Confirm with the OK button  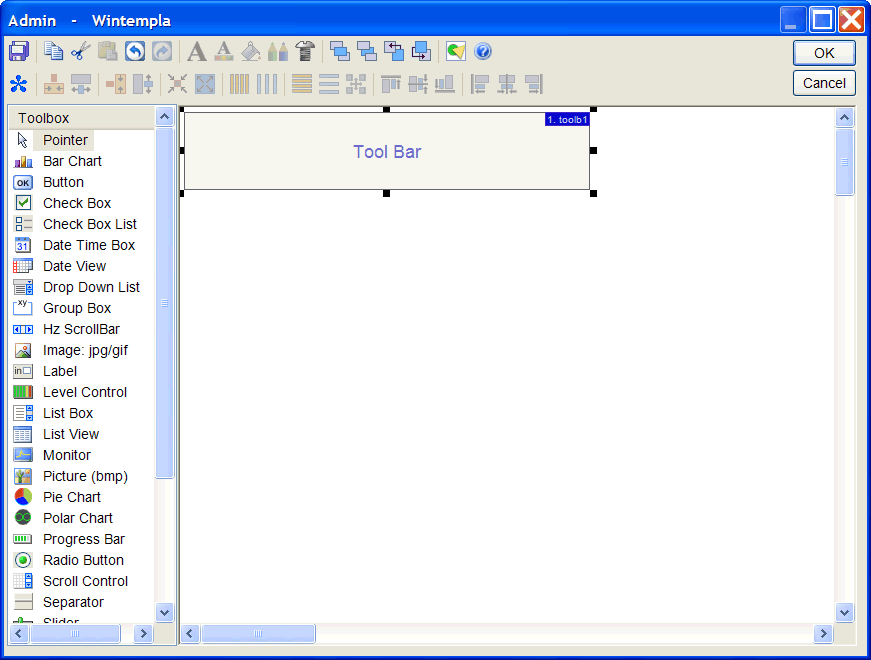[x=824, y=53]
